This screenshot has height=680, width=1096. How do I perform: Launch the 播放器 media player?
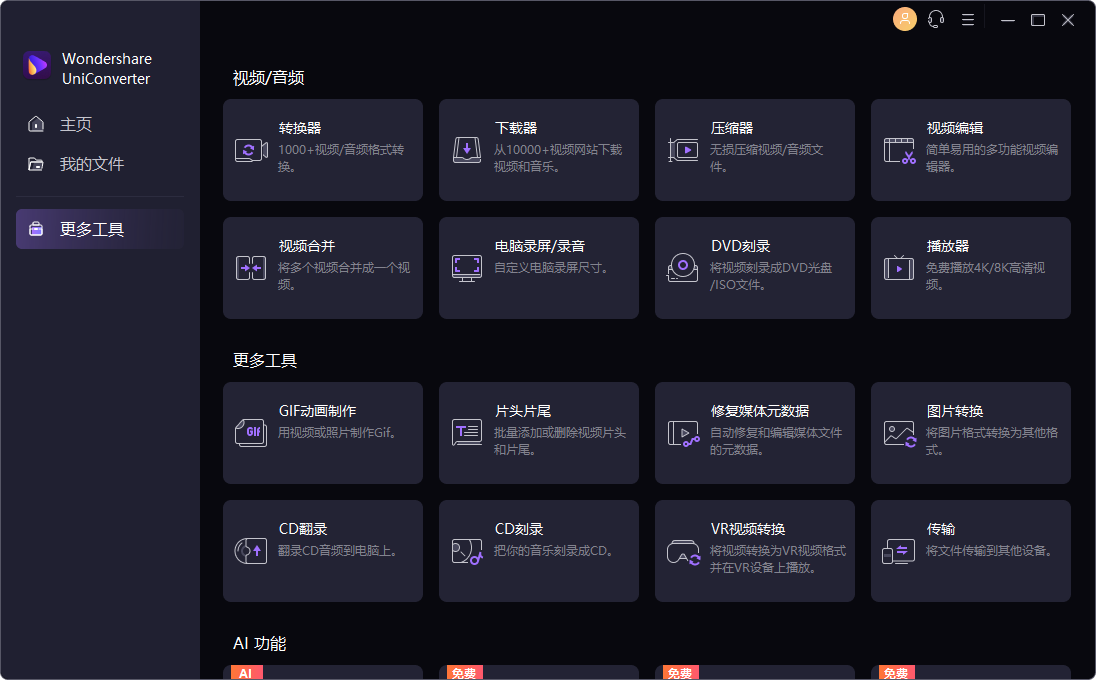(970, 267)
